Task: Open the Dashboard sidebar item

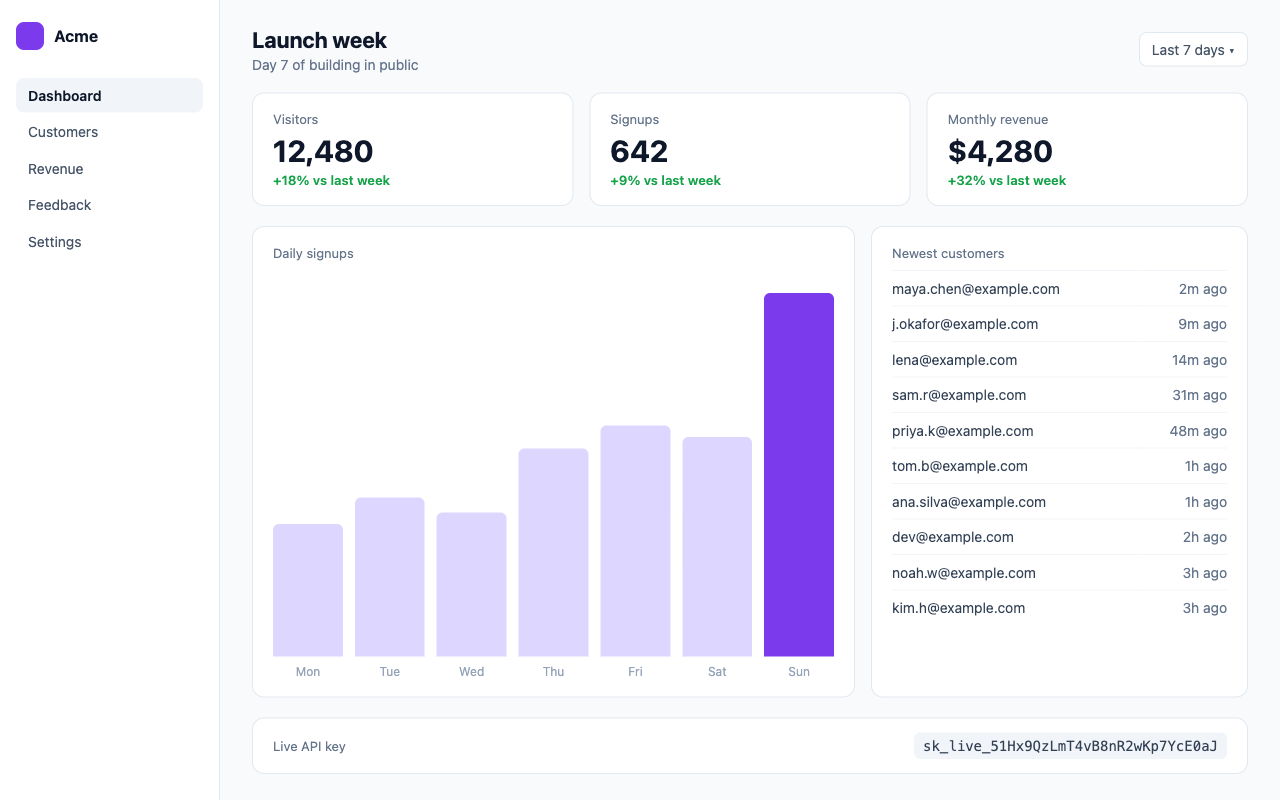Action: (109, 95)
